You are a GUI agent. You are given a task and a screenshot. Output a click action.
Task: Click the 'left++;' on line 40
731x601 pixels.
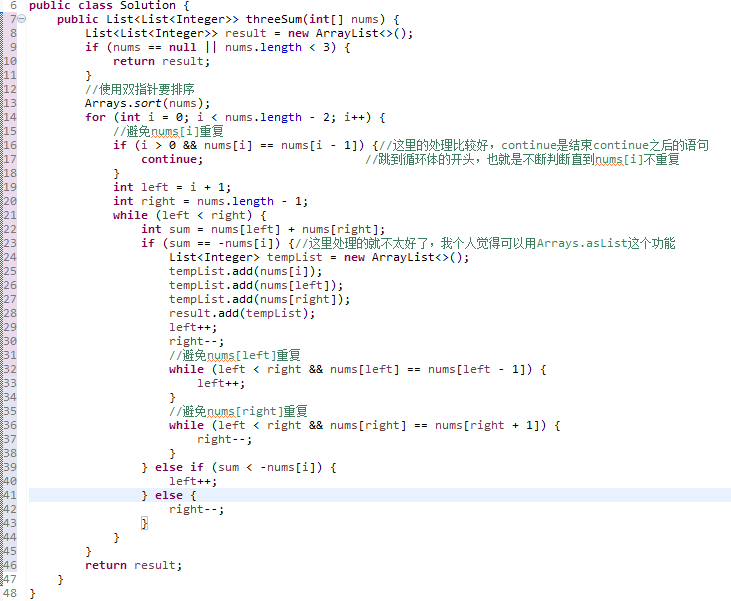click(193, 481)
